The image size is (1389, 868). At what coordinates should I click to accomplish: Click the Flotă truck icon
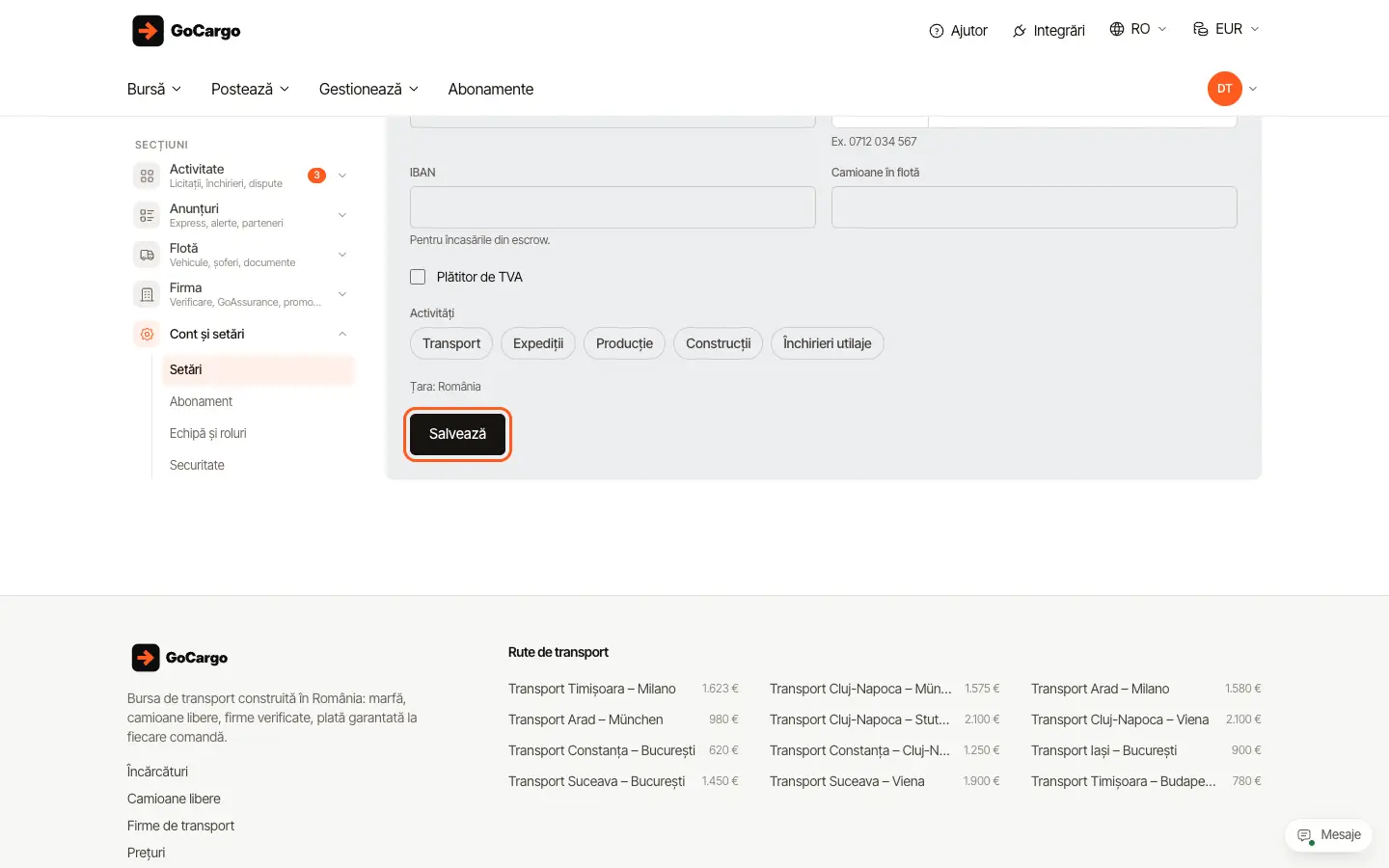click(x=147, y=255)
